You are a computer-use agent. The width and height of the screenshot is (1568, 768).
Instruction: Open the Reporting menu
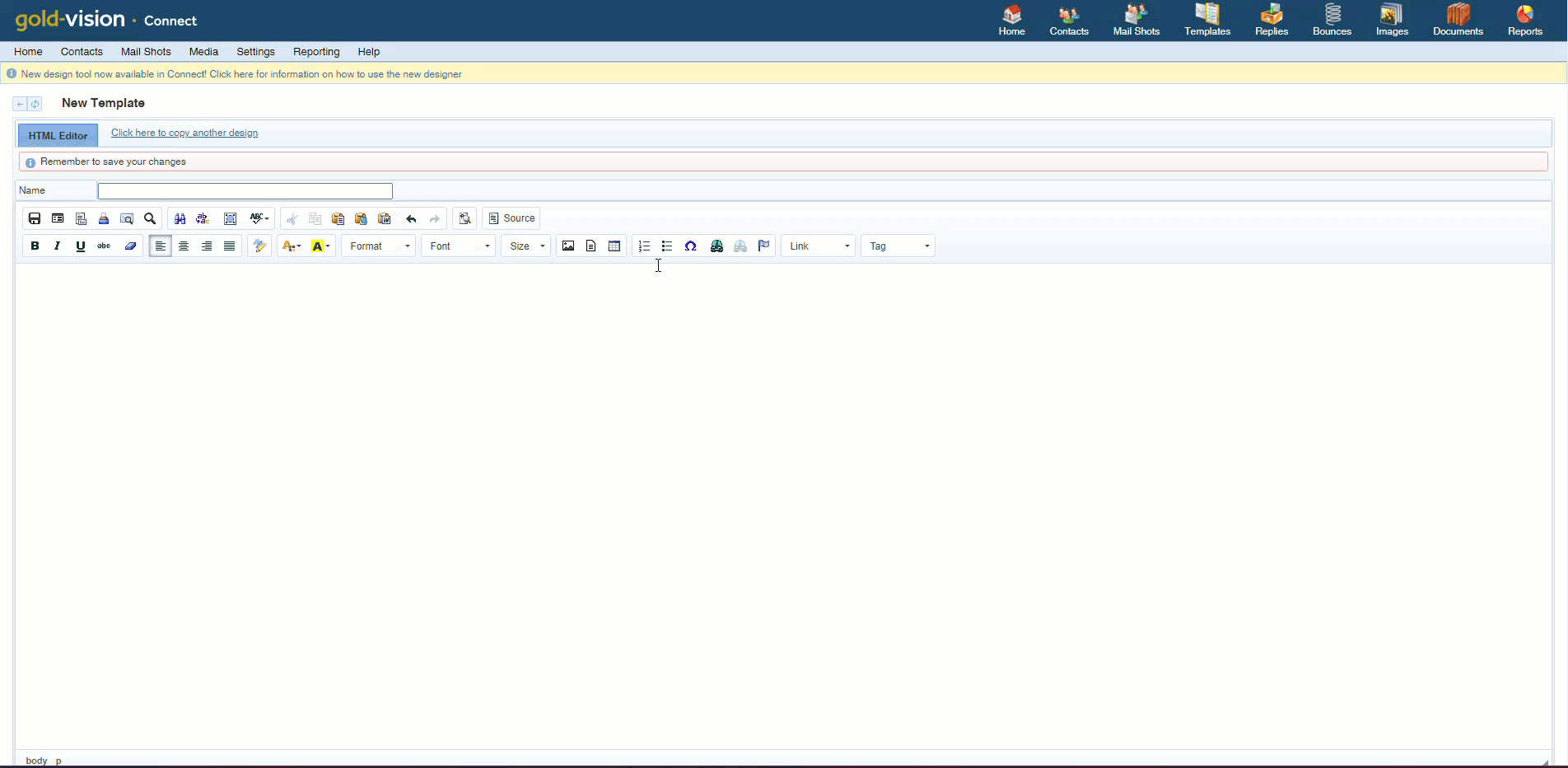316,51
